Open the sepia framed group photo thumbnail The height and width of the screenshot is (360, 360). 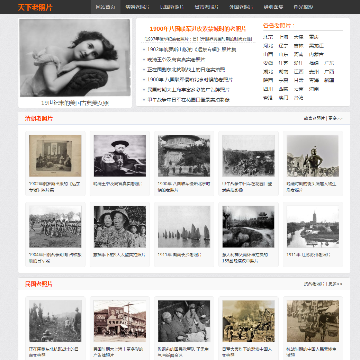pos(55,156)
